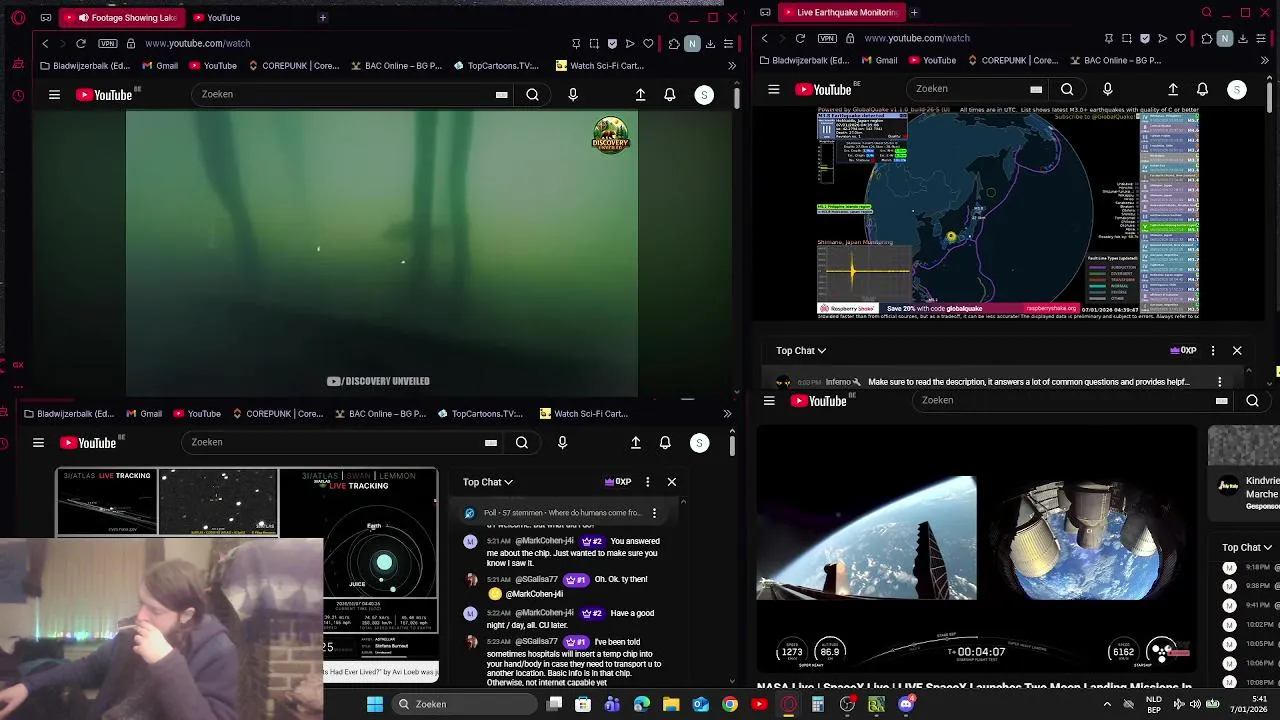
Task: Open Watch Sci-Fi Cart... bookmark in the 3I/ATLAS window
Action: point(583,413)
